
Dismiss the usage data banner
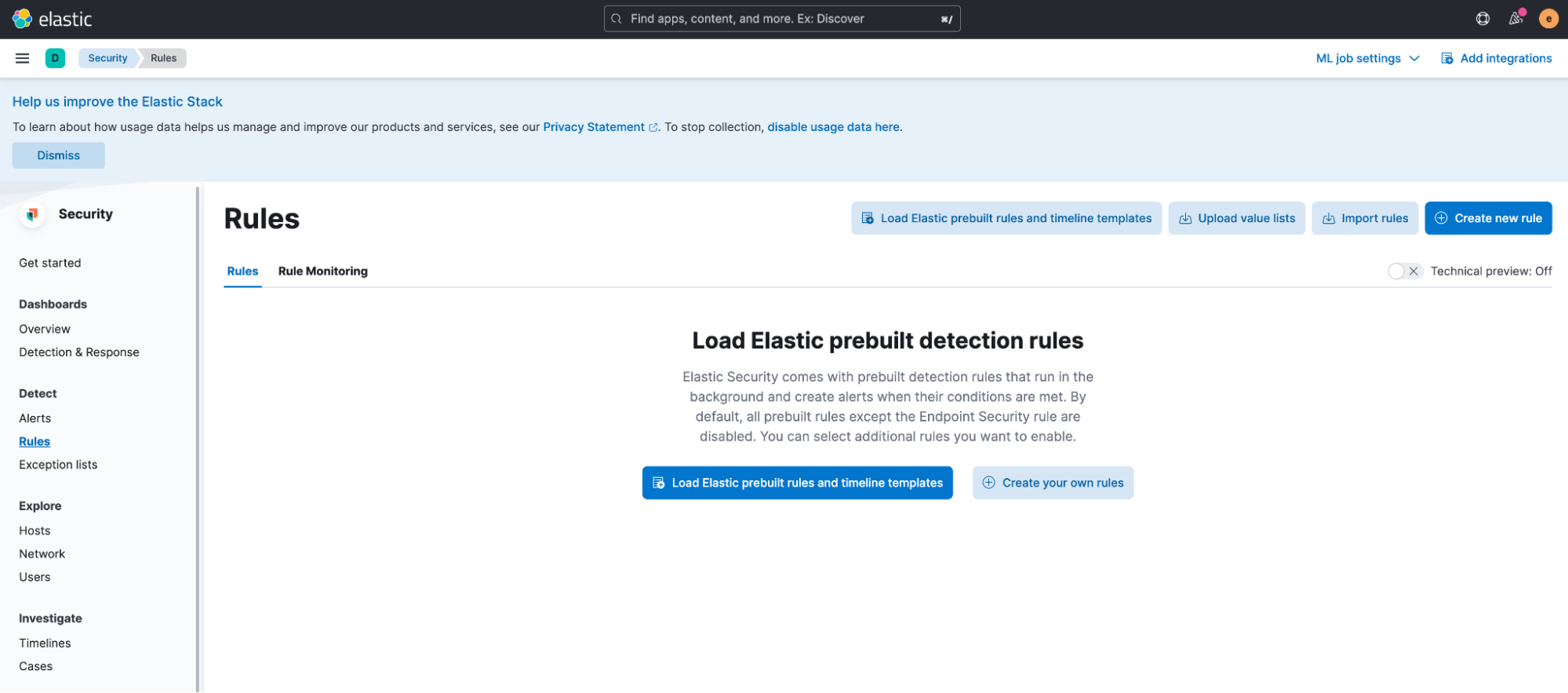click(58, 155)
